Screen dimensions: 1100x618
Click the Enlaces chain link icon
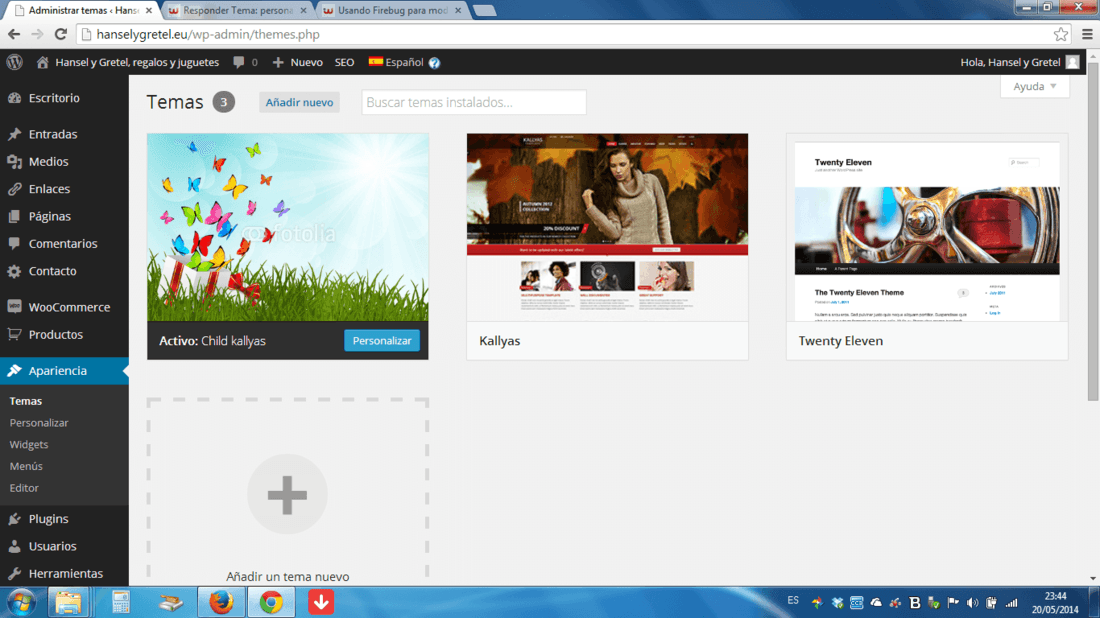tap(14, 189)
